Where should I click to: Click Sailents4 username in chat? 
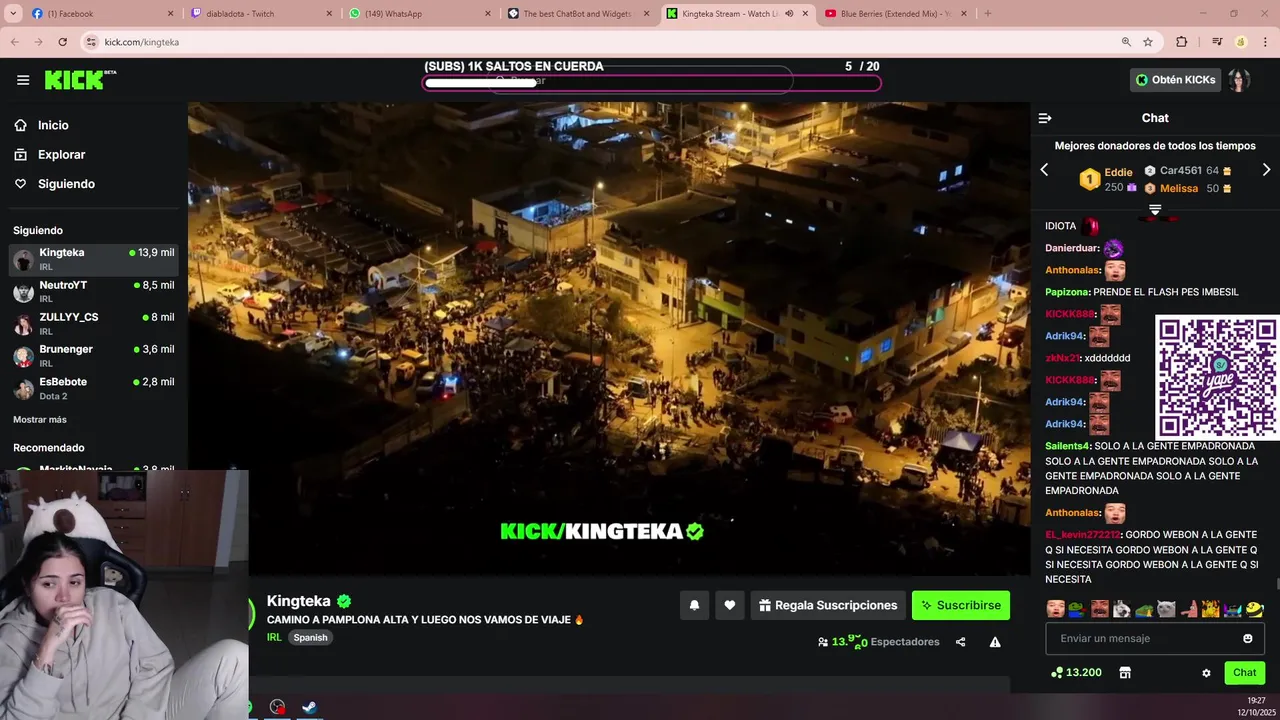(x=1067, y=446)
